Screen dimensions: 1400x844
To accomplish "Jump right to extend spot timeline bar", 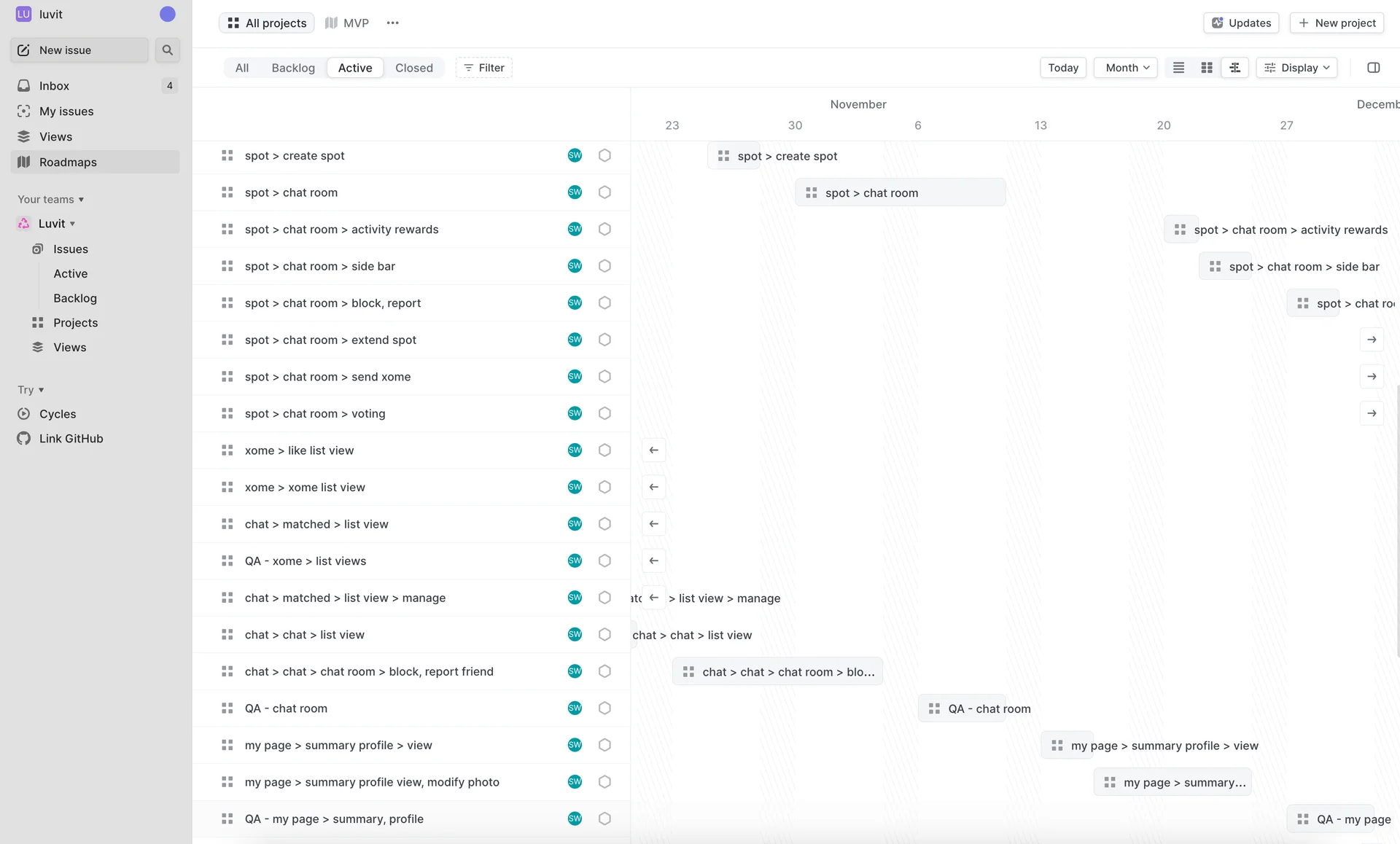I will tap(1372, 340).
